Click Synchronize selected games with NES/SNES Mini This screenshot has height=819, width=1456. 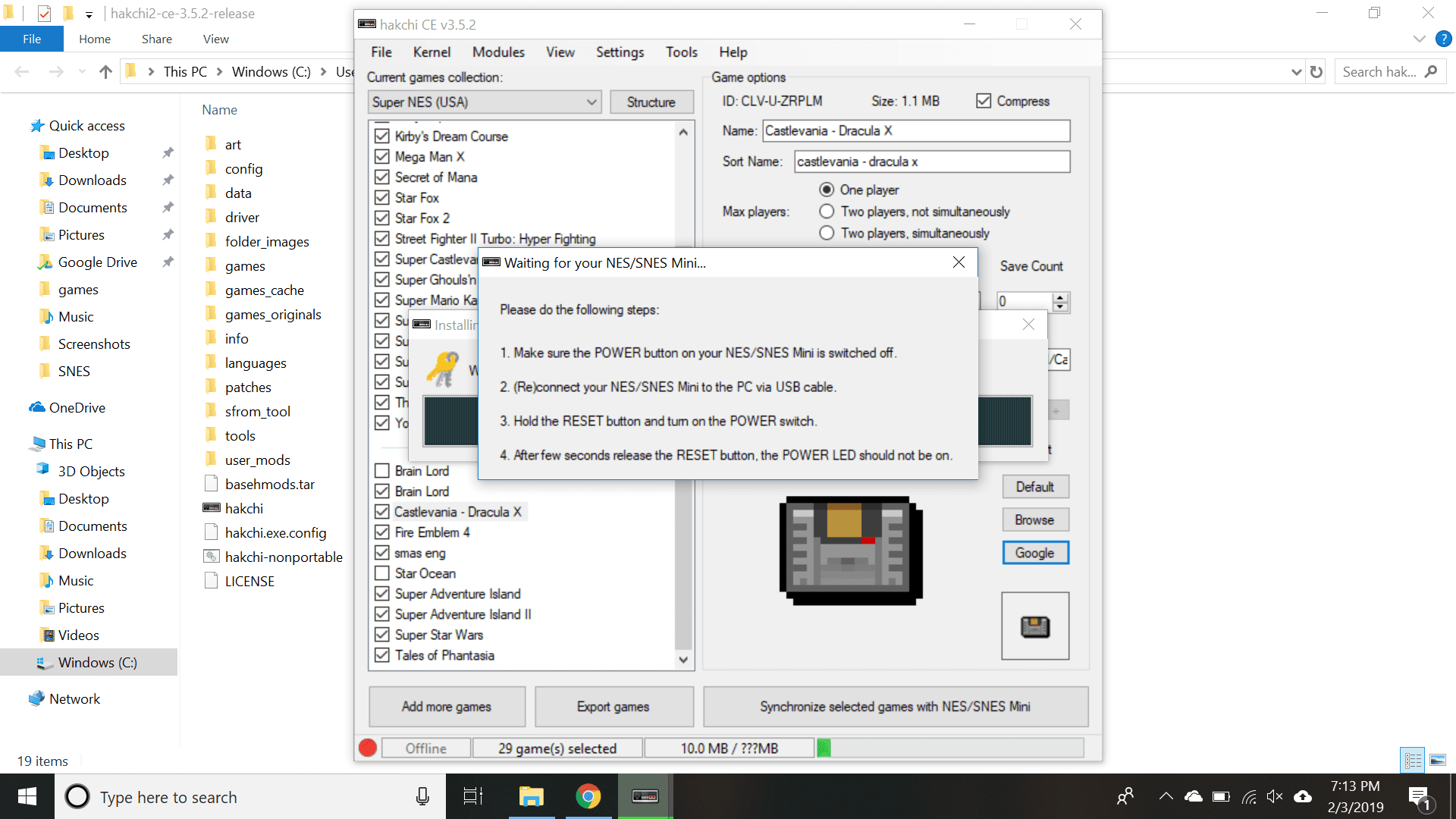[x=895, y=707]
